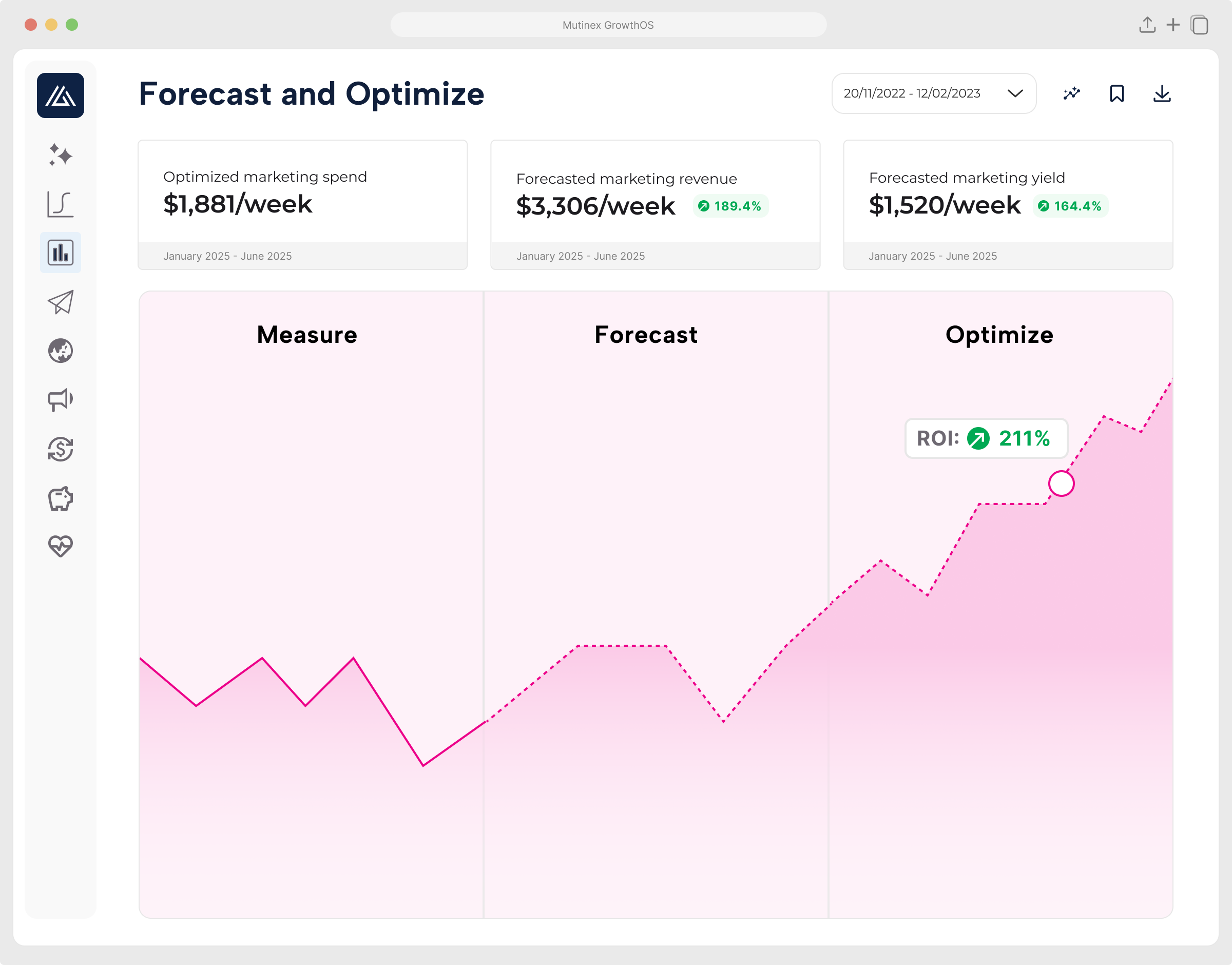Open the dollar refresh cycle icon

(x=61, y=449)
